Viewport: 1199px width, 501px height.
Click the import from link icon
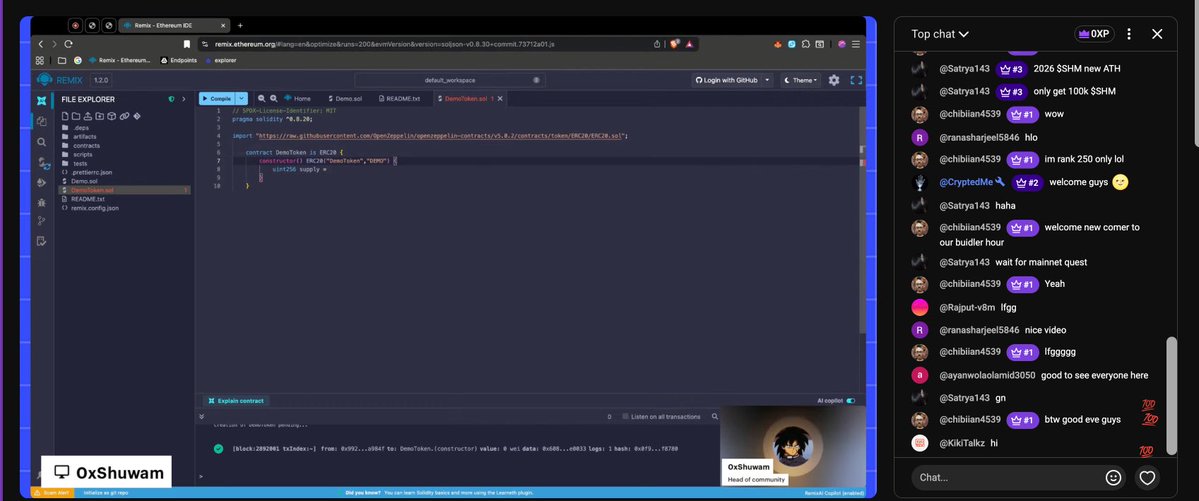coord(124,116)
